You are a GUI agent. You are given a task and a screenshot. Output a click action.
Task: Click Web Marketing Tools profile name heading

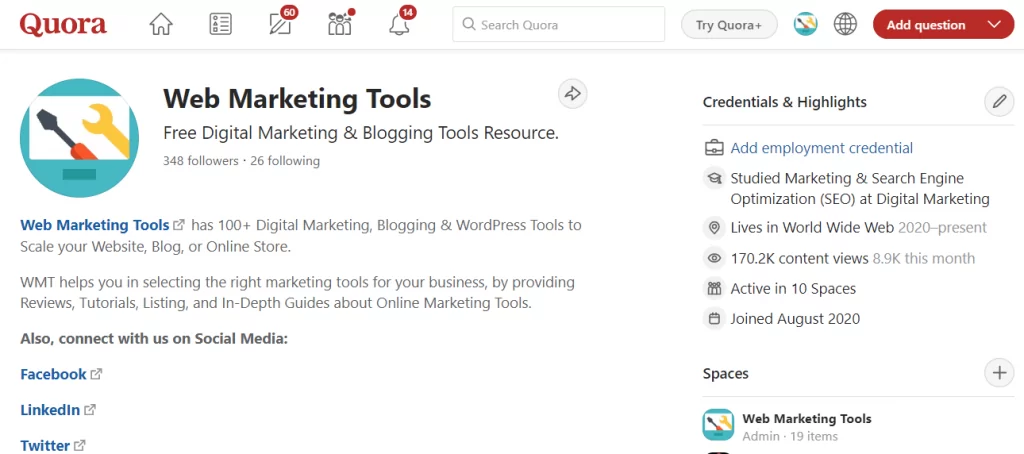[297, 99]
